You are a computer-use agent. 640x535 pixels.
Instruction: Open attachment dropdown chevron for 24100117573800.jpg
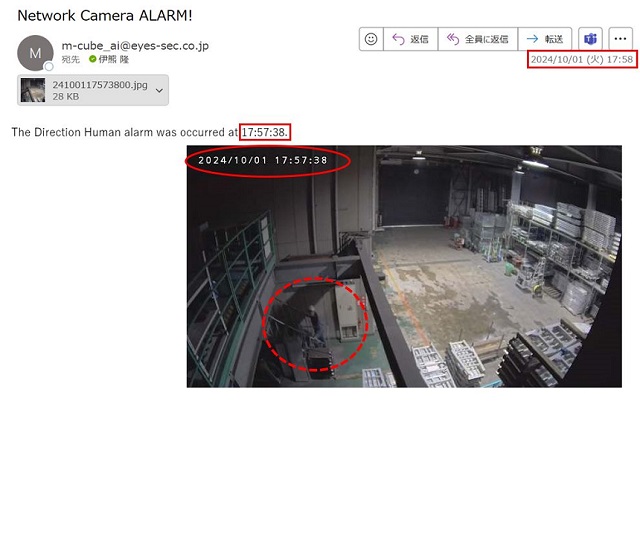(160, 90)
